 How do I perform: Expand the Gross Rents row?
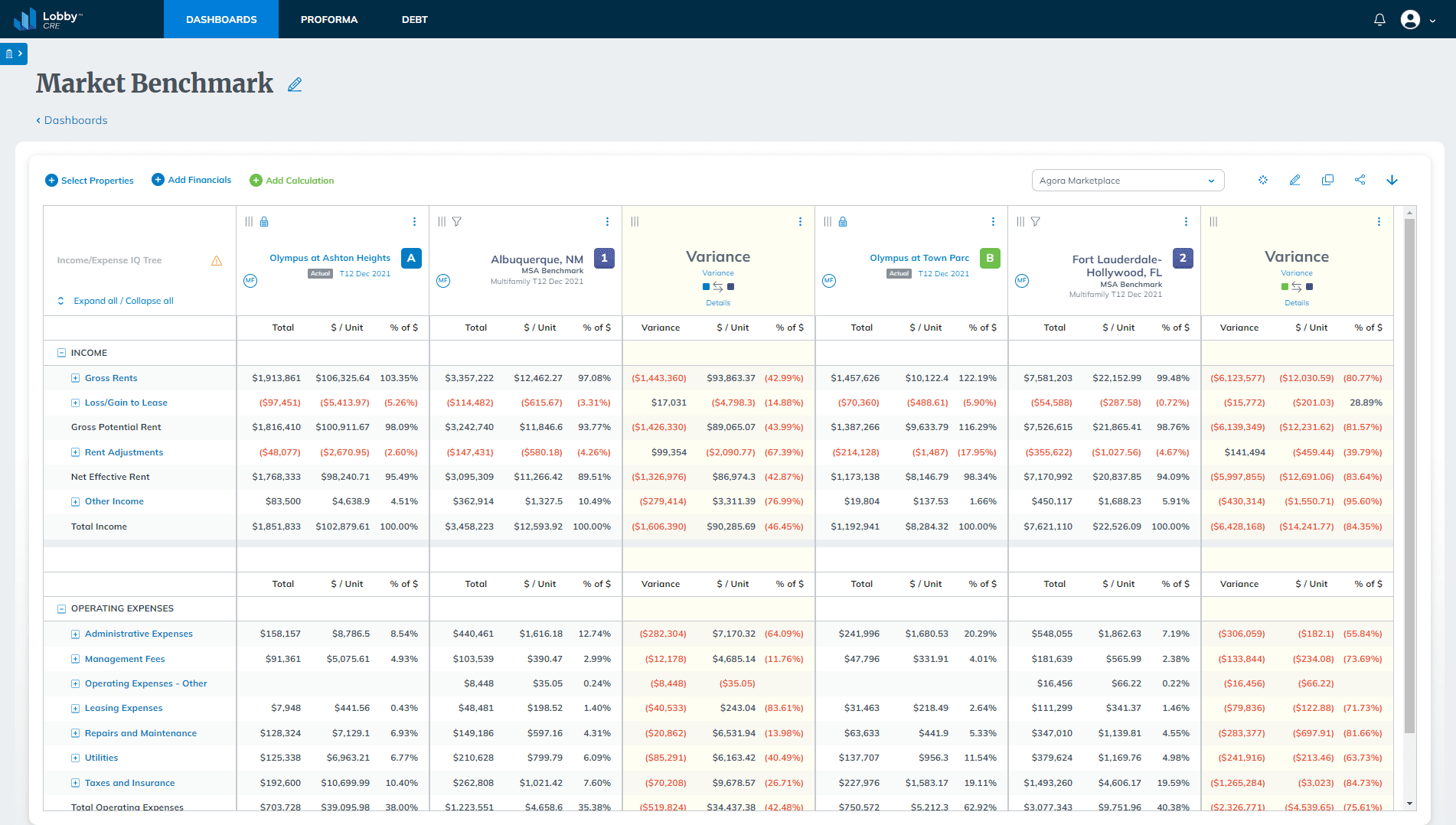tap(75, 377)
